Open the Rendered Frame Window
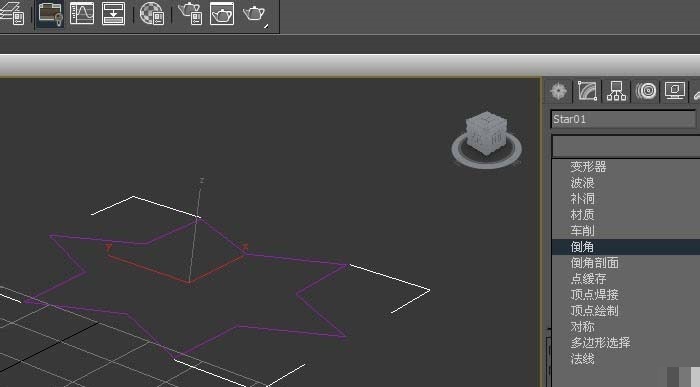Image resolution: width=700 pixels, height=387 pixels. [x=222, y=13]
